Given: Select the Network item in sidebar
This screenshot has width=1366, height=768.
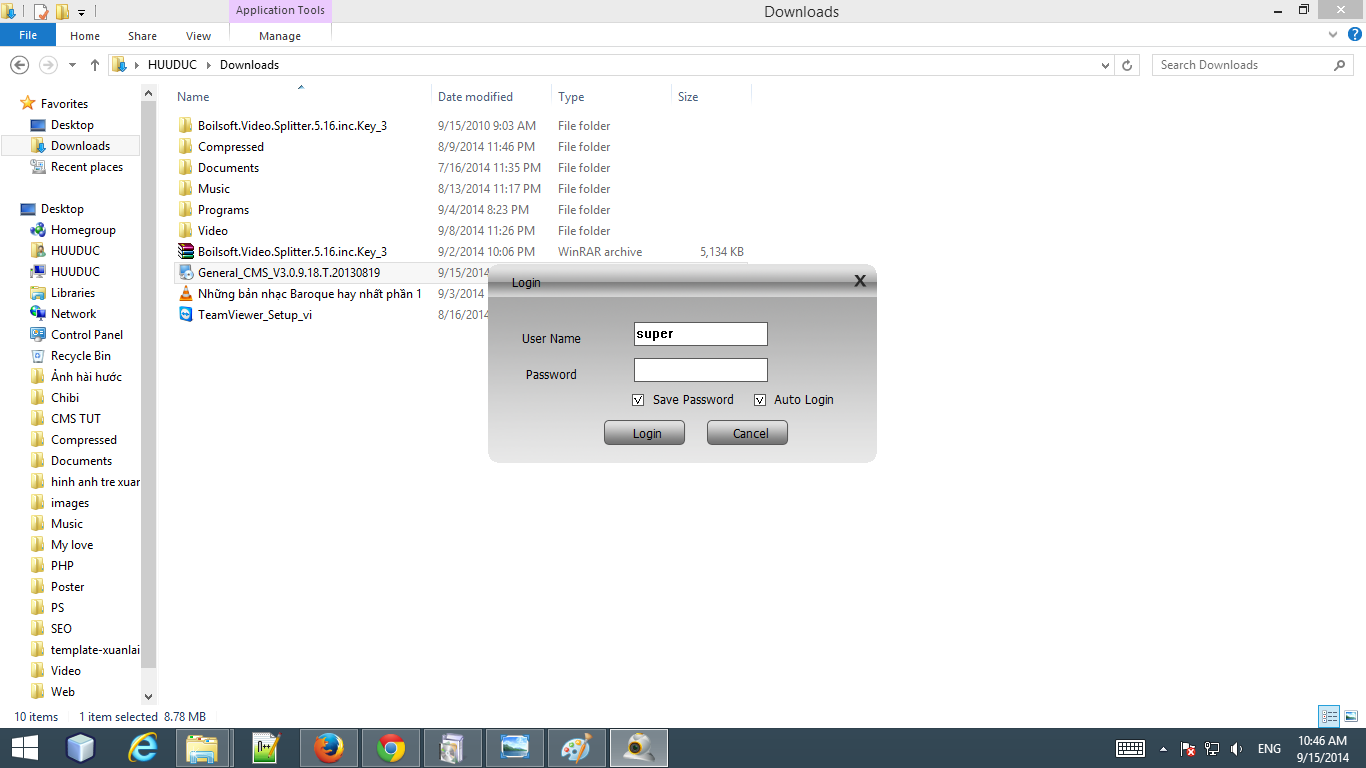Looking at the screenshot, I should click(x=63, y=314).
